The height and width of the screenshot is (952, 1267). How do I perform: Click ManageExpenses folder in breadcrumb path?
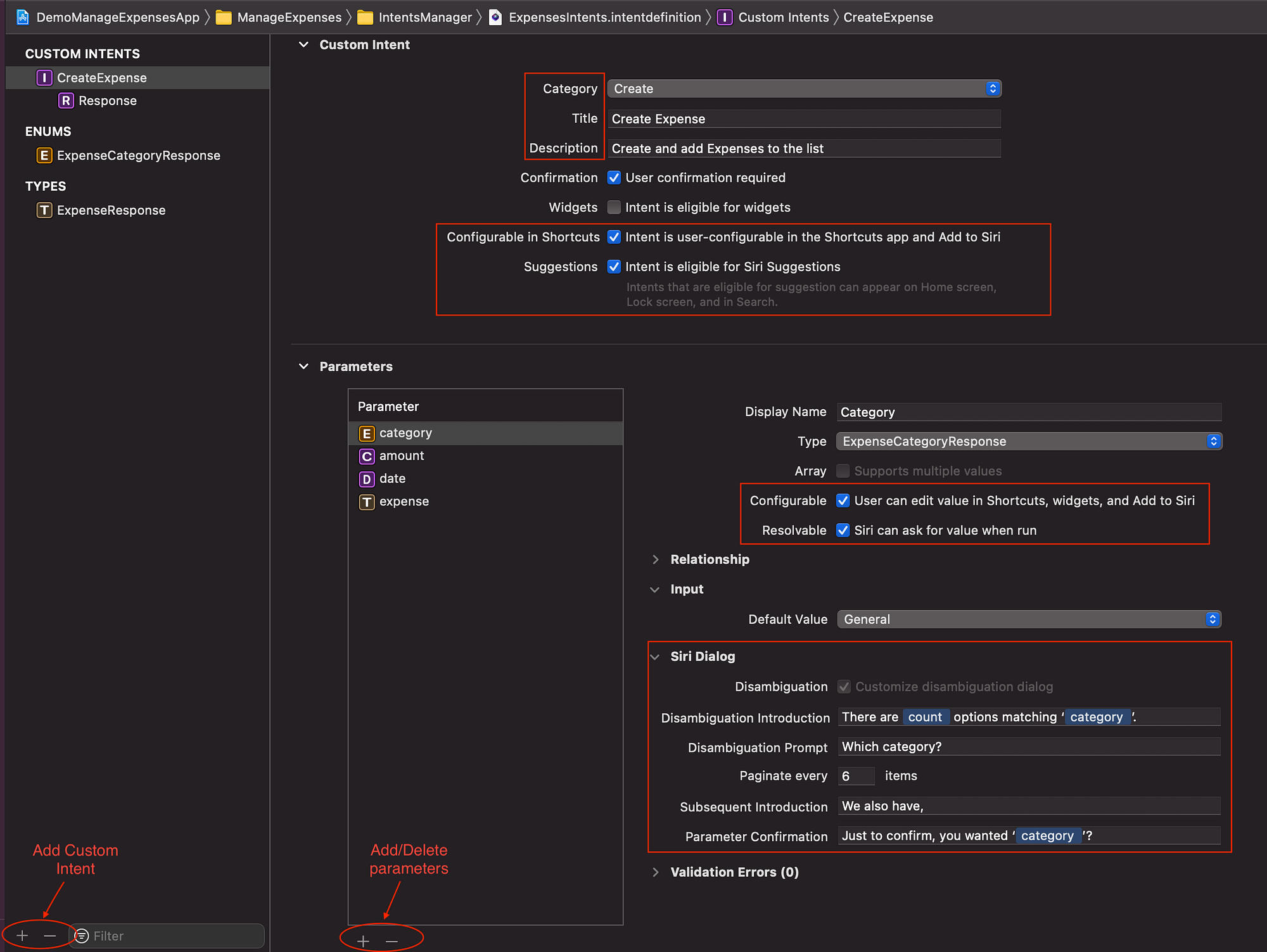[289, 17]
